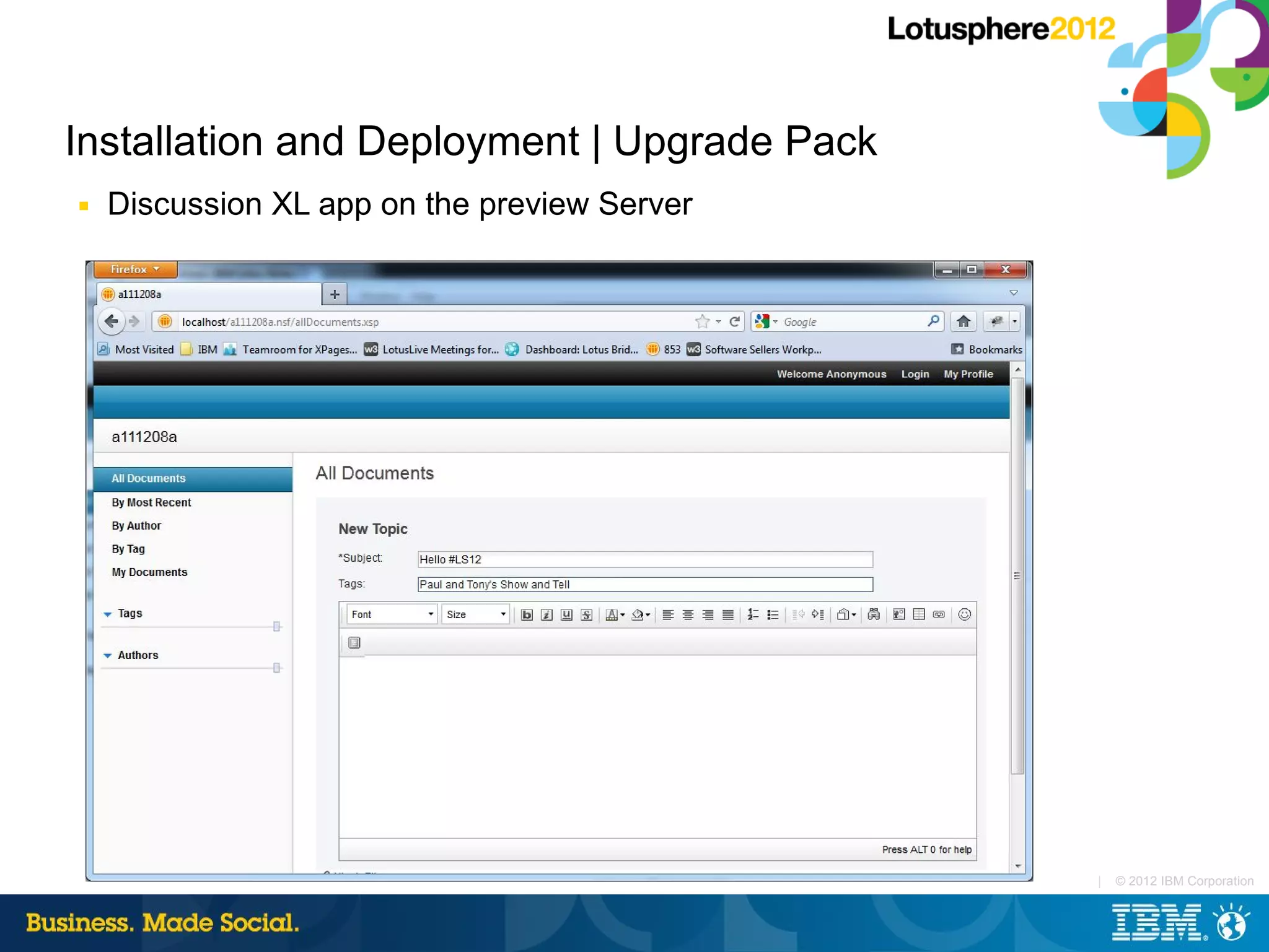Open the Most Visited bookmarks
This screenshot has height=952, width=1269.
point(136,350)
